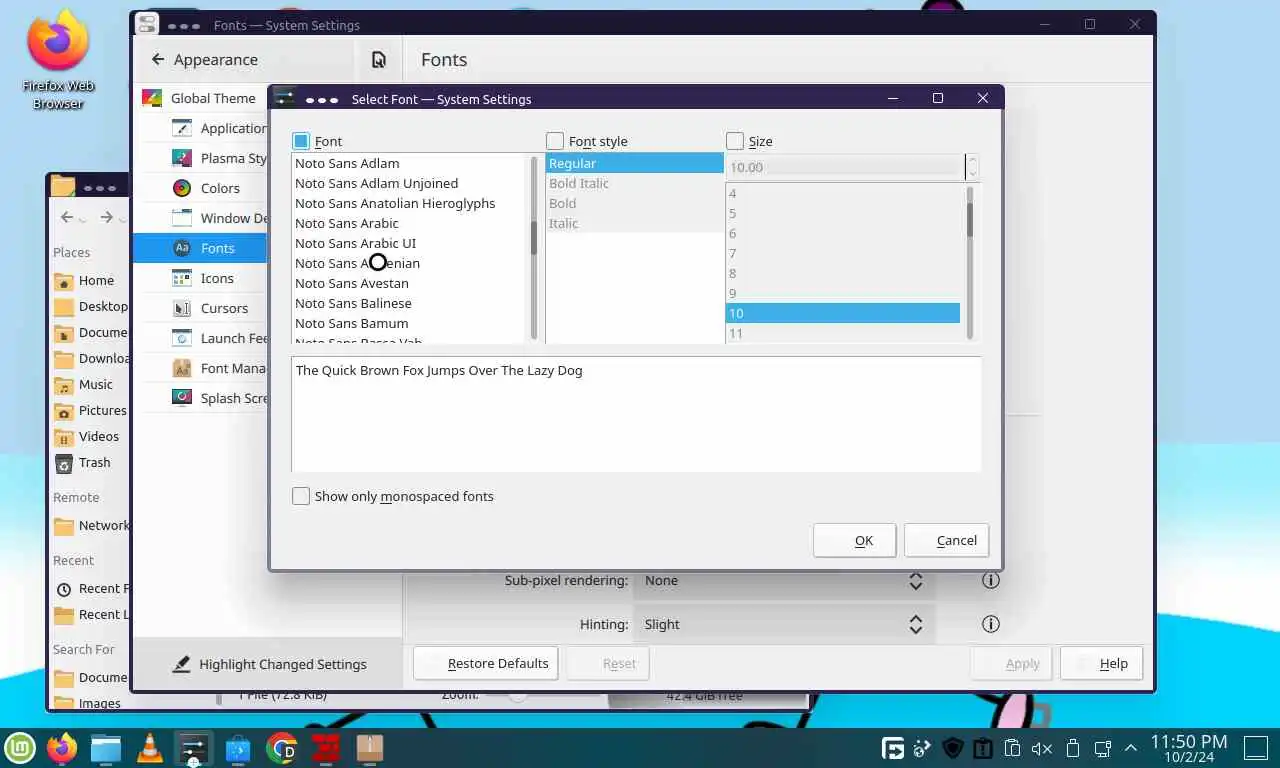The height and width of the screenshot is (768, 1280).
Task: Open the Hinting dropdown
Action: pos(784,624)
